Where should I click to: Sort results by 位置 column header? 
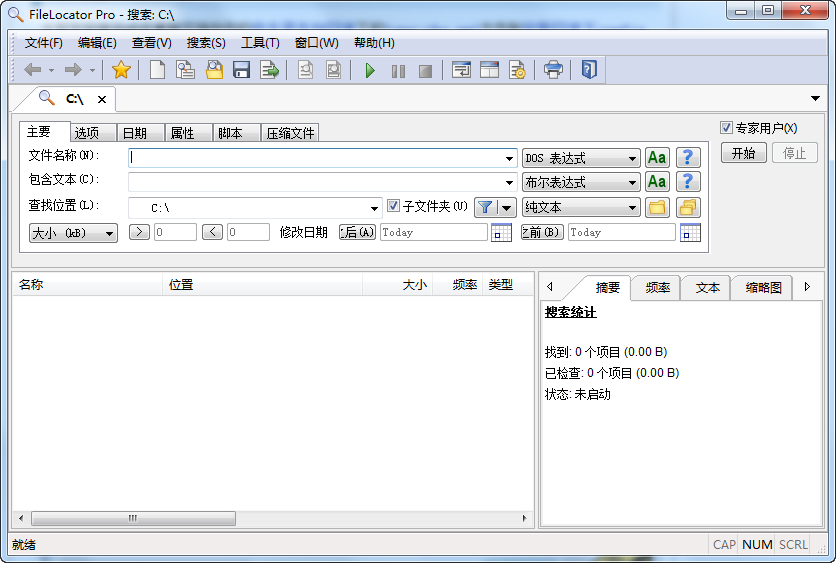[x=262, y=285]
